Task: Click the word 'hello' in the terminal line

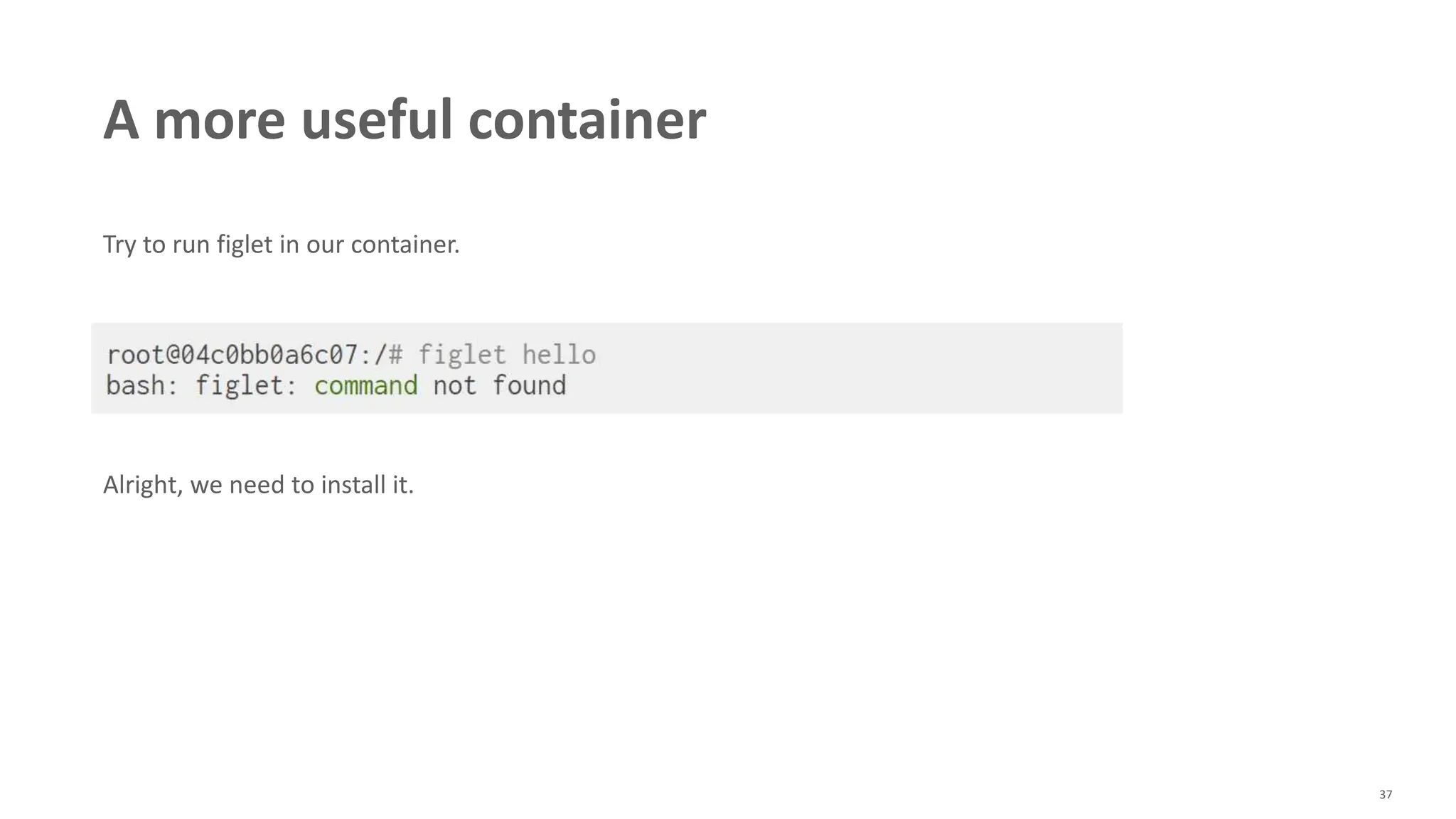Action: [x=559, y=355]
